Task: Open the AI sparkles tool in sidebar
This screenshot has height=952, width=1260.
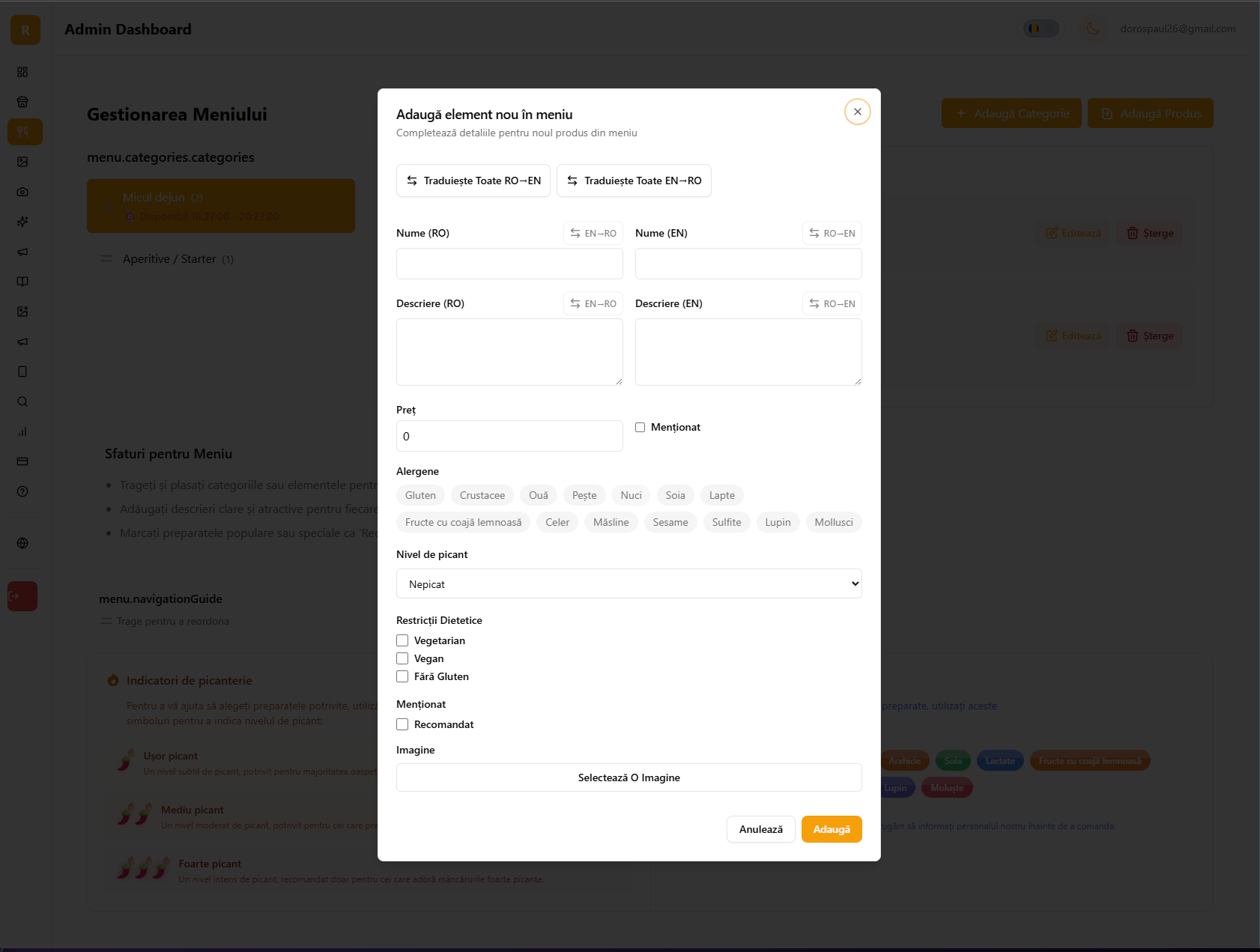Action: coord(22,222)
